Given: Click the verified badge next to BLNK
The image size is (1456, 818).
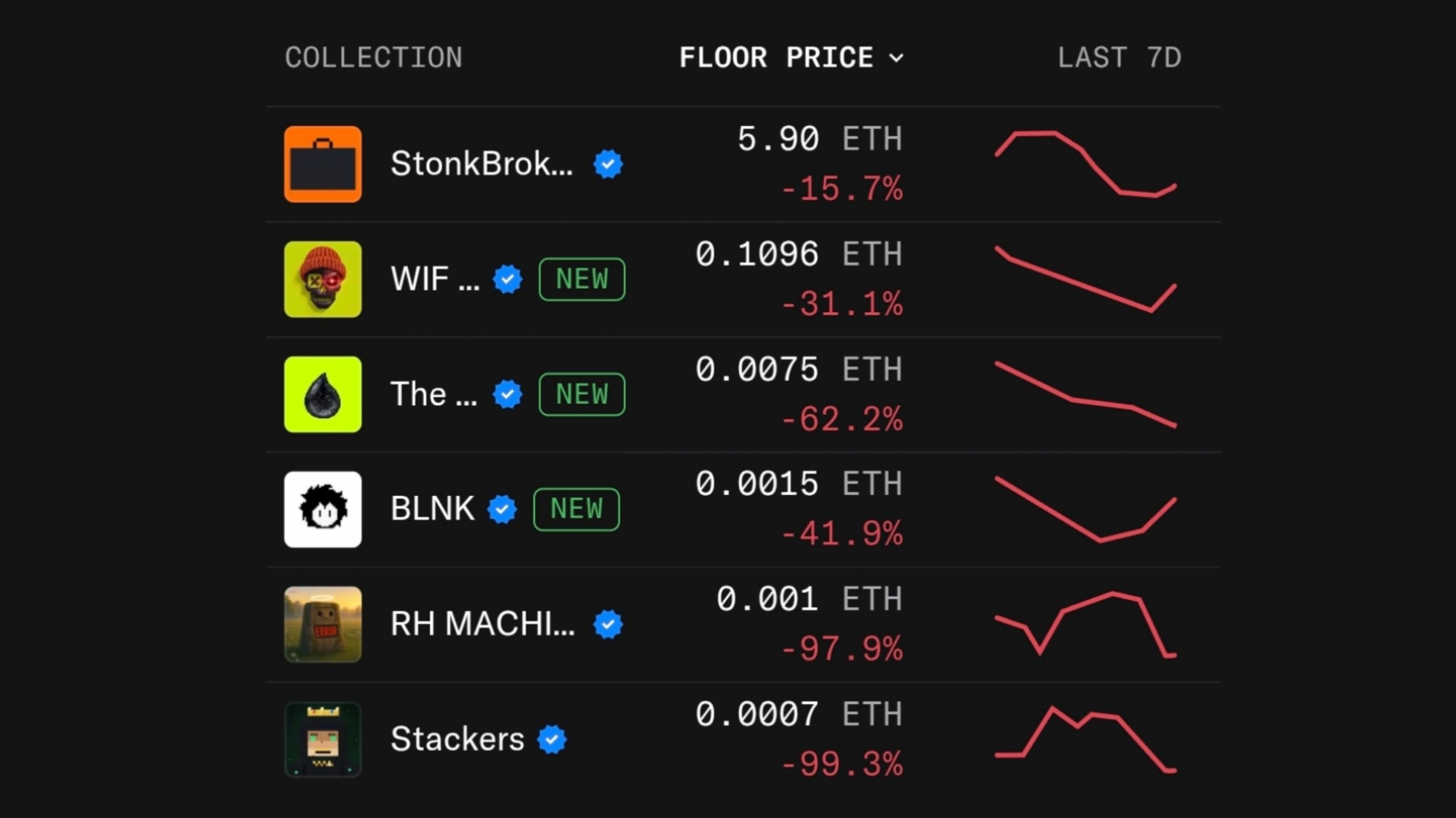Looking at the screenshot, I should click(x=502, y=509).
